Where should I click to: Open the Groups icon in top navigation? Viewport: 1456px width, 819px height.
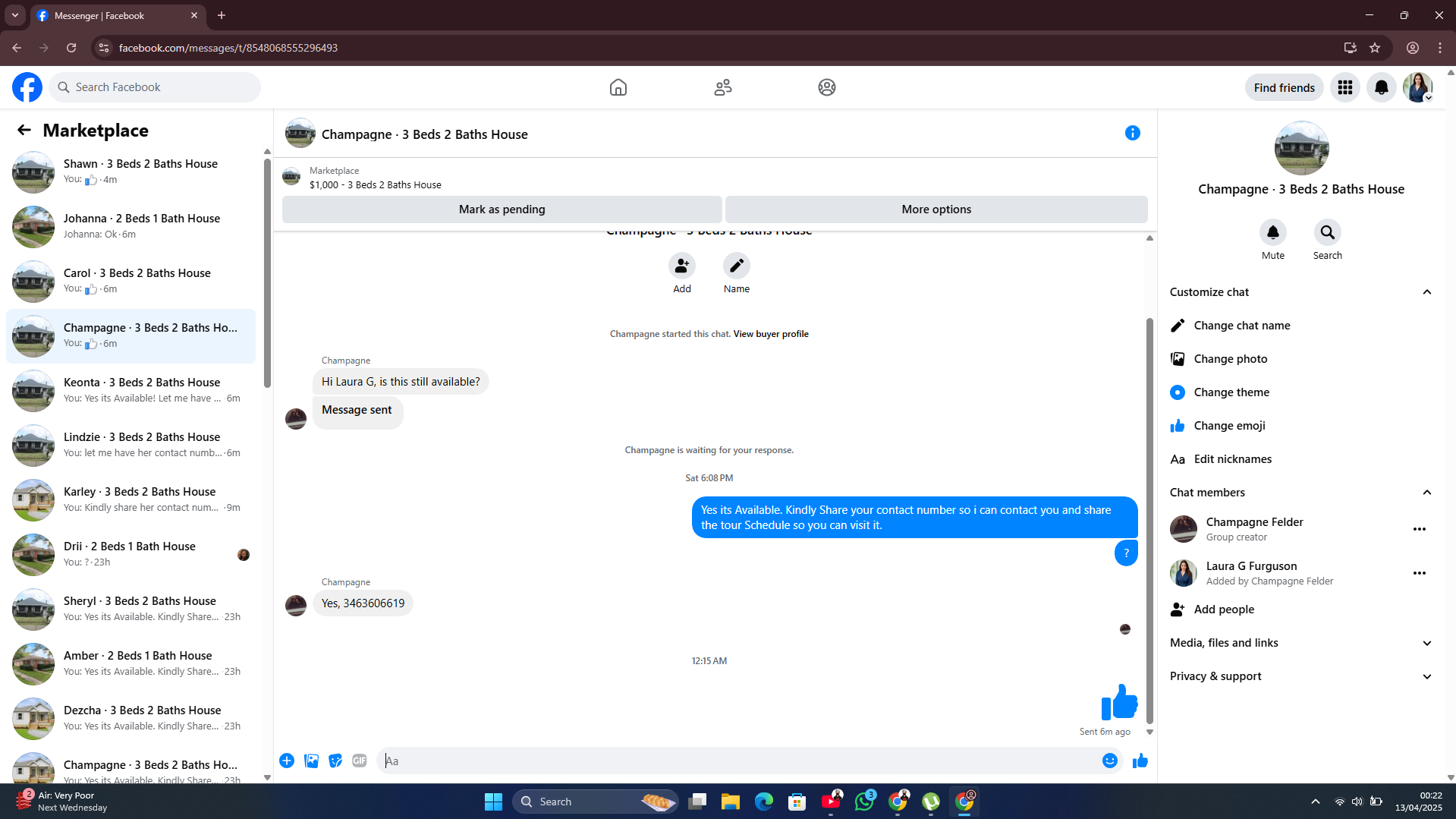click(x=827, y=87)
